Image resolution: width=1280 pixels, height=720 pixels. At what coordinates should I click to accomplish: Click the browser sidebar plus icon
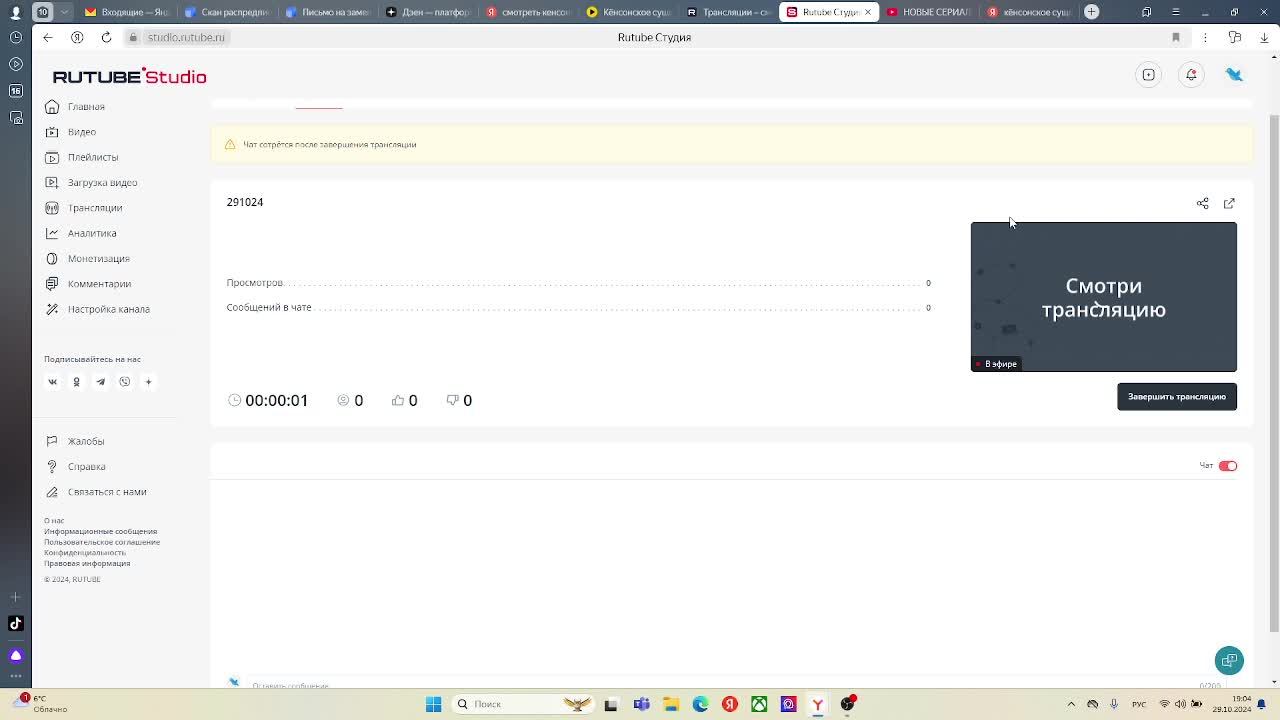[x=15, y=597]
